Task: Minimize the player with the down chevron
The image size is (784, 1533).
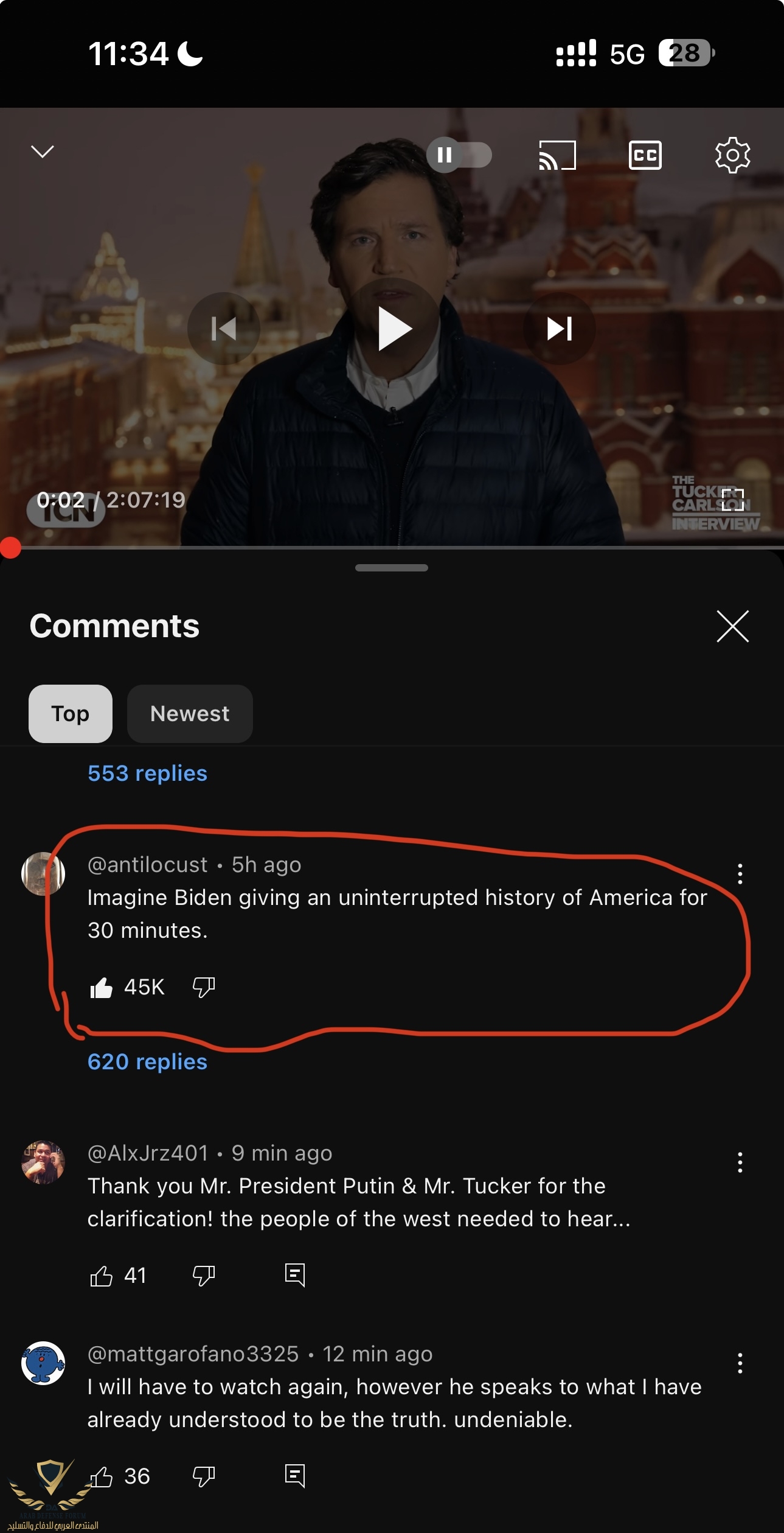Action: [43, 151]
